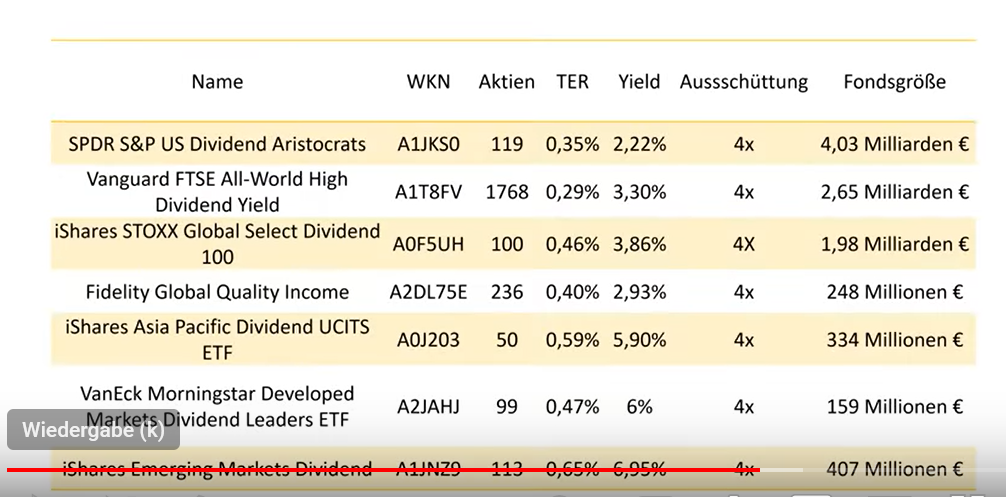Select the Yield value '2,93%'
This screenshot has height=497, width=1006.
point(639,292)
